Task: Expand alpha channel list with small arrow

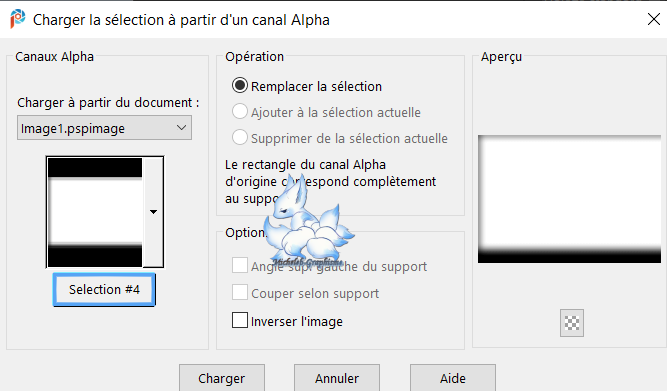Action: click(154, 211)
